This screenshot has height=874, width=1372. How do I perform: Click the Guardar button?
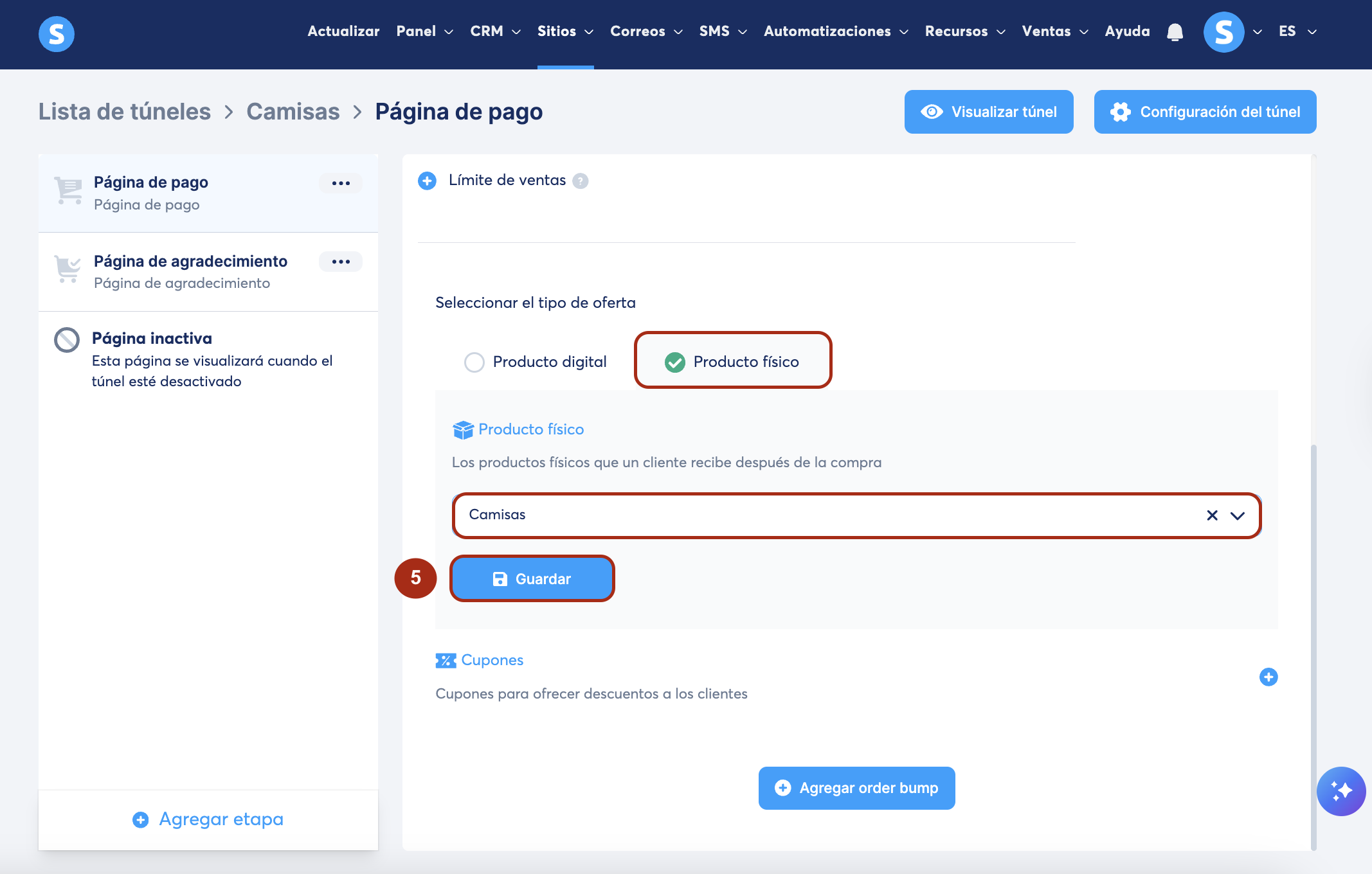532,579
